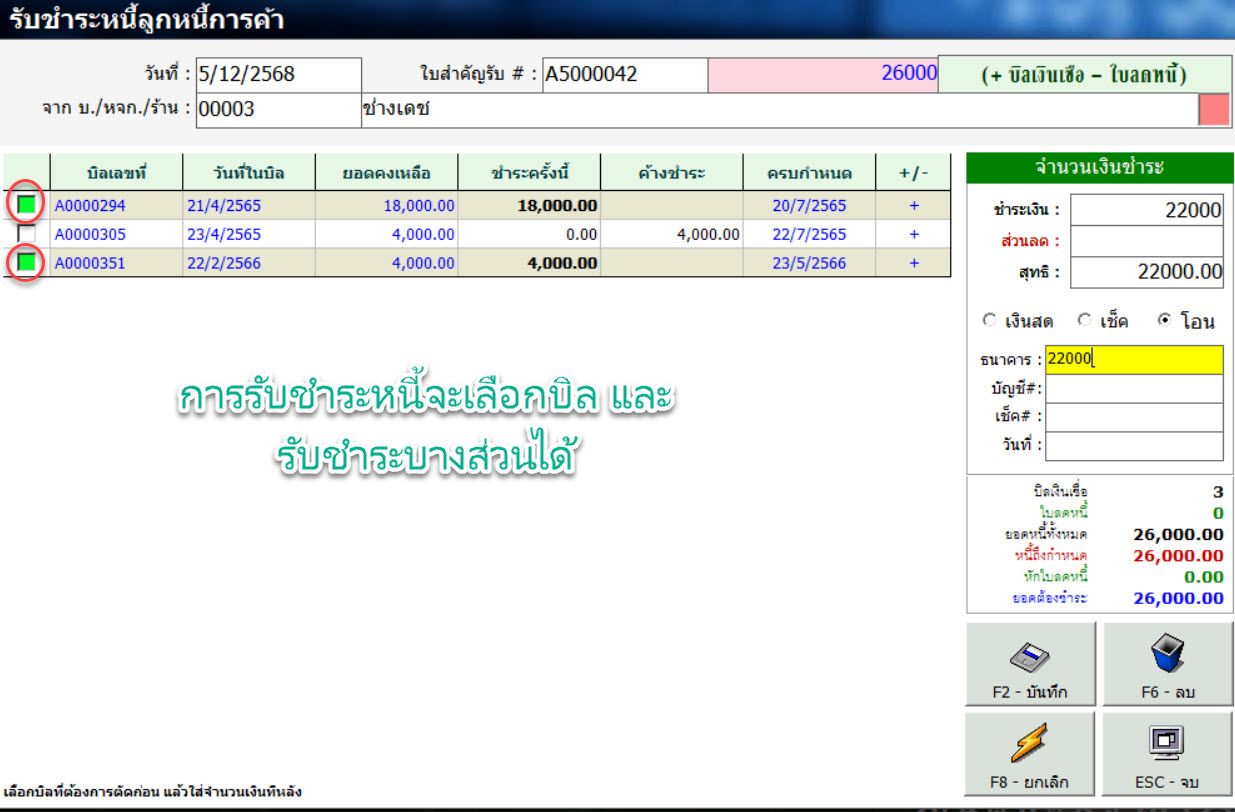
Task: Click the บิลเงินเชื่อ – ใบลดหนี้ button
Action: click(x=1084, y=75)
